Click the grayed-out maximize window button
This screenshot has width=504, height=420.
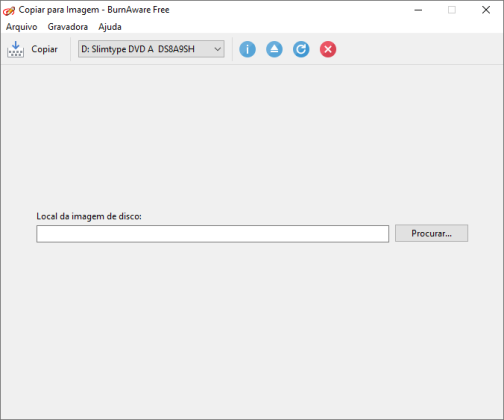click(452, 10)
